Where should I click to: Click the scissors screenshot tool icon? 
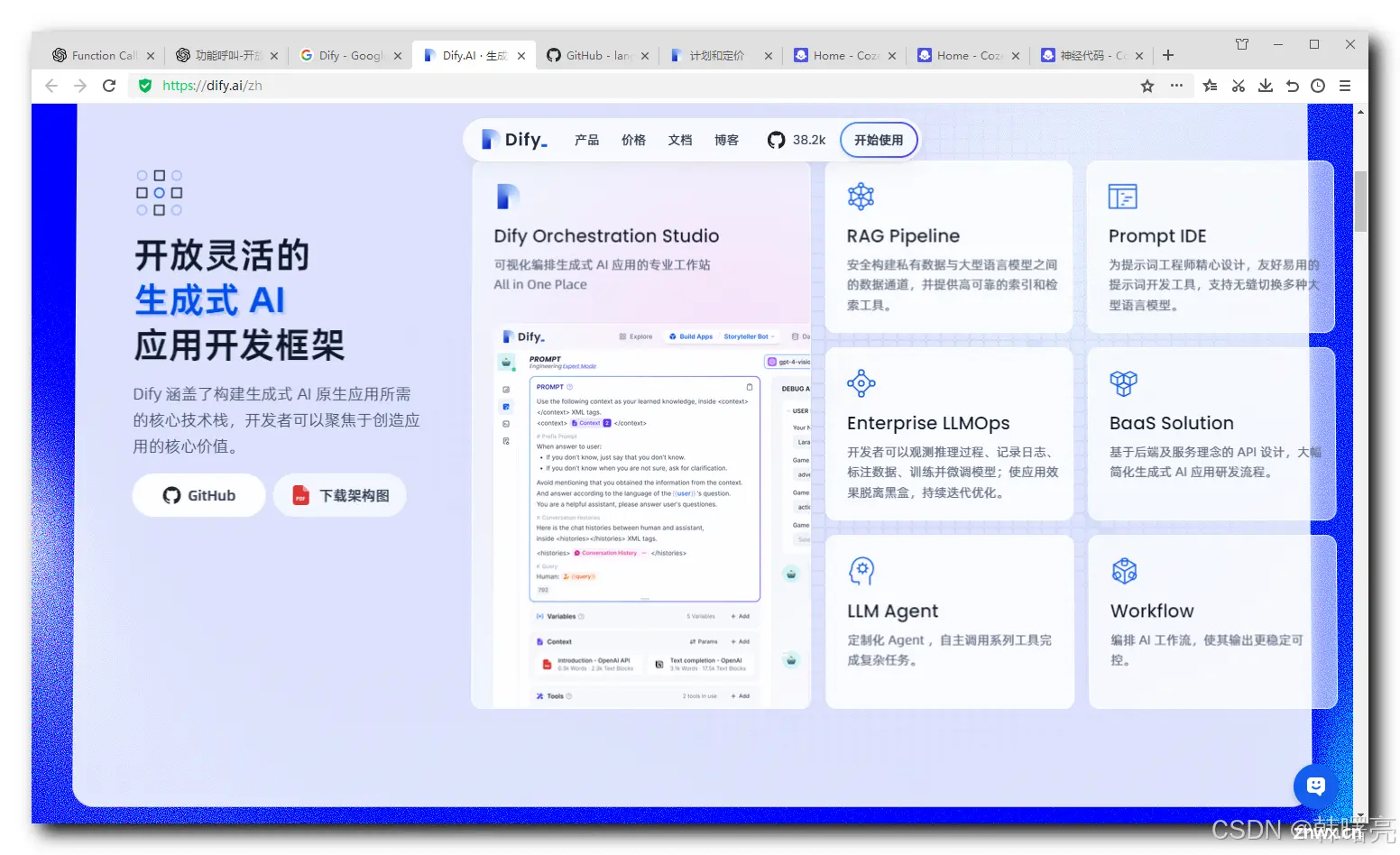1239,86
